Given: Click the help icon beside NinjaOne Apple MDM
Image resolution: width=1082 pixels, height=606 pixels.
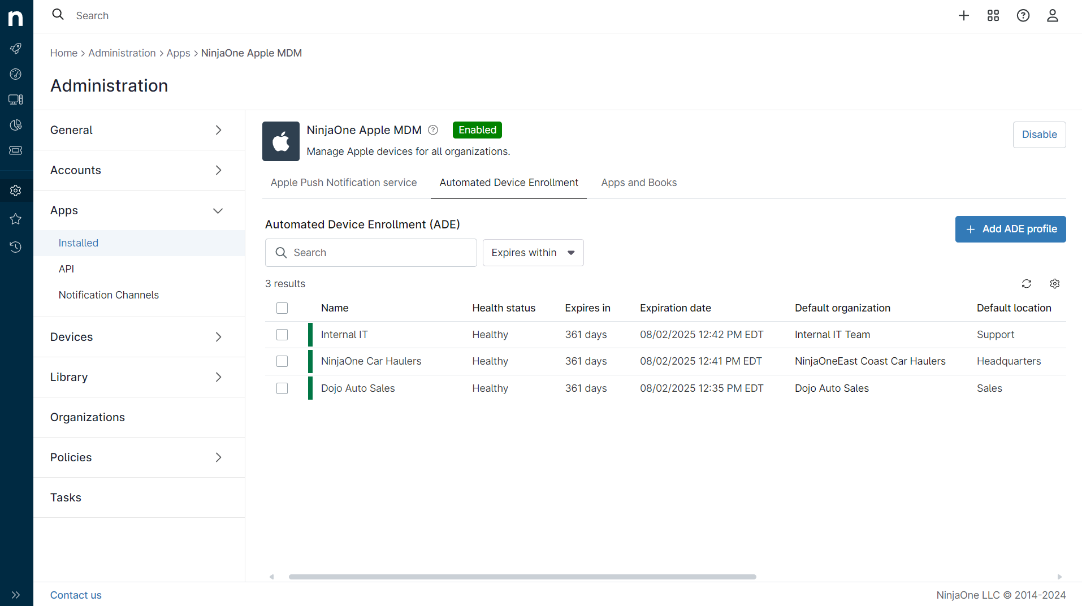Looking at the screenshot, I should [x=433, y=130].
